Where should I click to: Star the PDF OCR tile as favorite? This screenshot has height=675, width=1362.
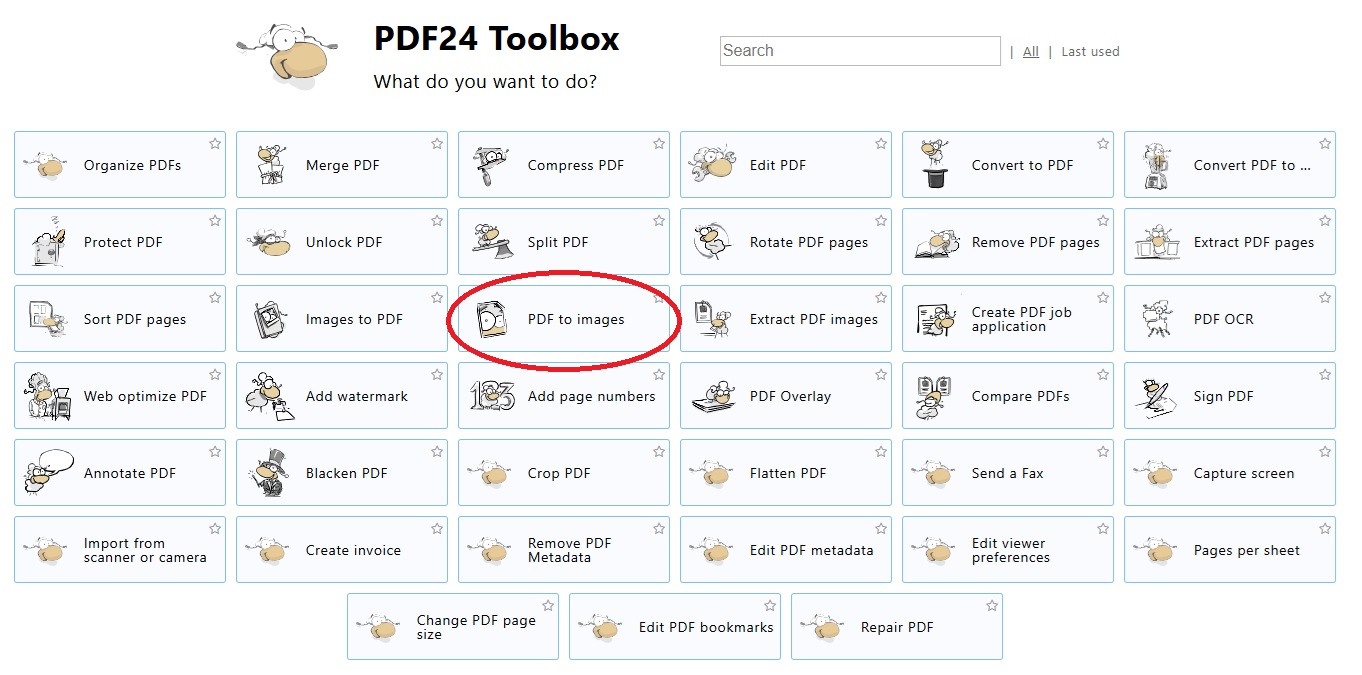pyautogui.click(x=1325, y=298)
